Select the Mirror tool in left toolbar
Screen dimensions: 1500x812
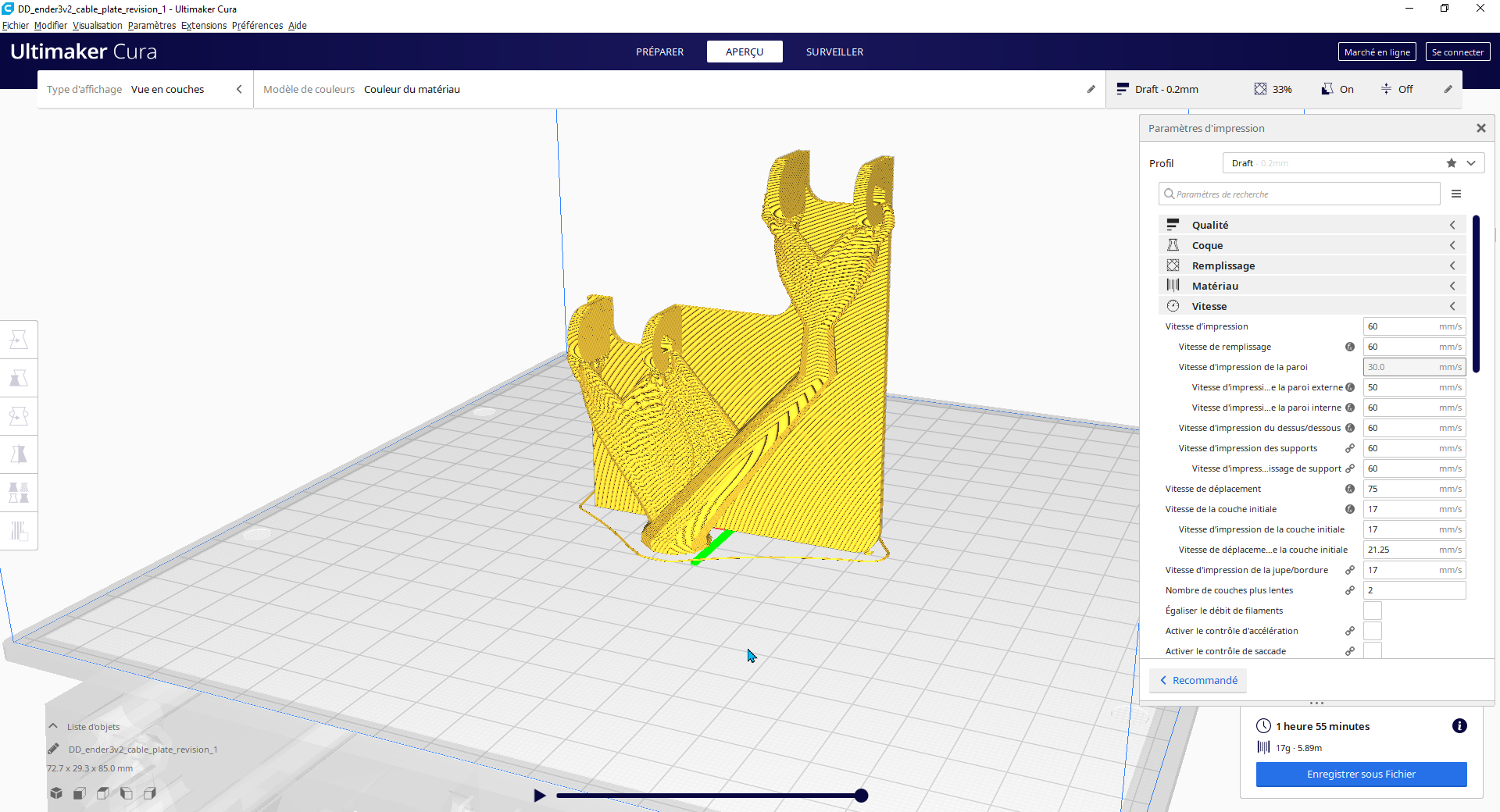(x=19, y=454)
